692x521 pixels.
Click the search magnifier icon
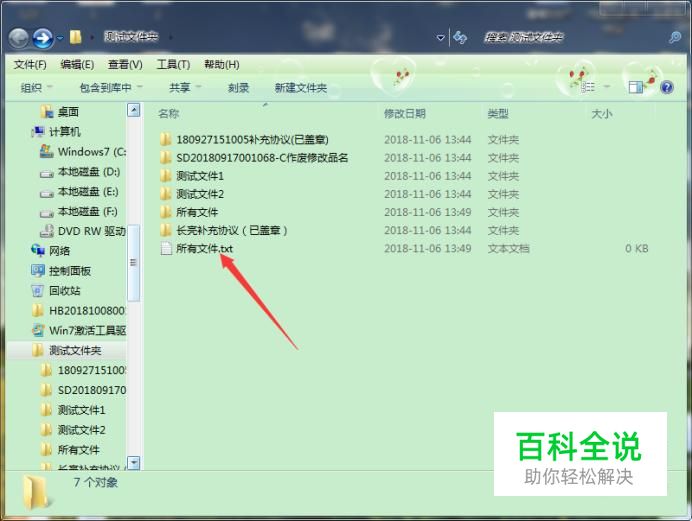tap(675, 37)
